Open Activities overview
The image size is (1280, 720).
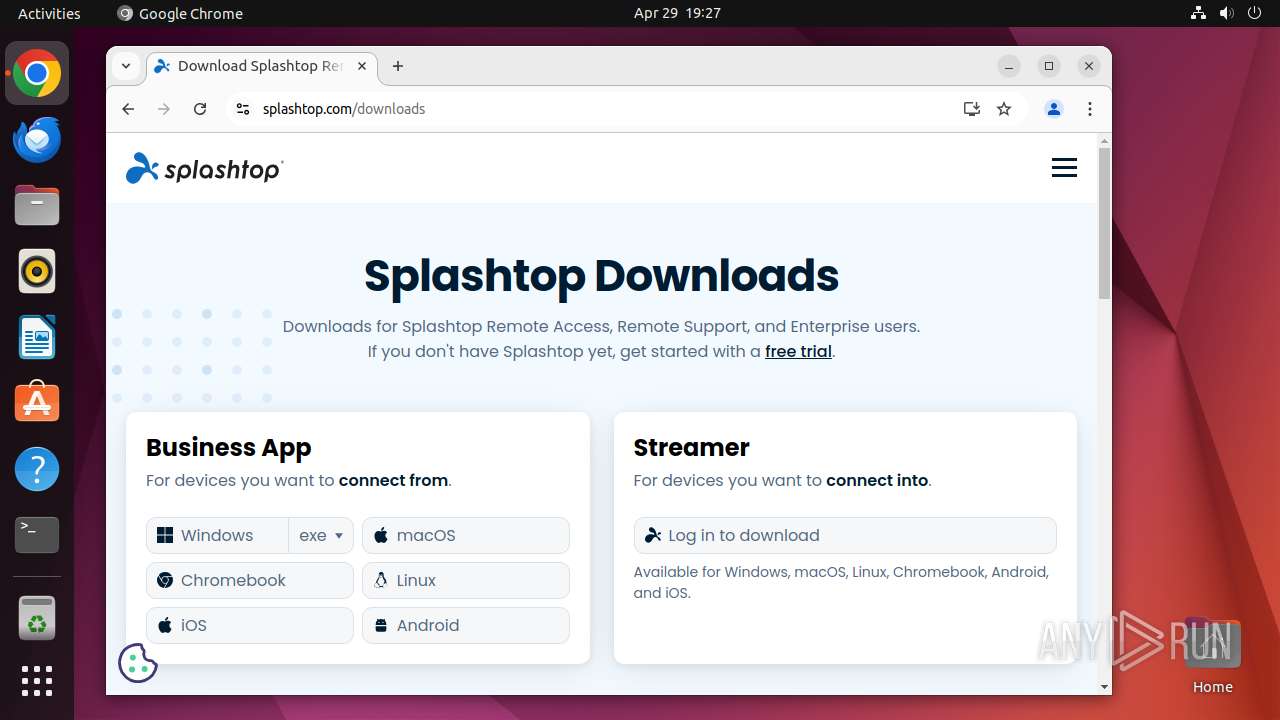tap(49, 13)
